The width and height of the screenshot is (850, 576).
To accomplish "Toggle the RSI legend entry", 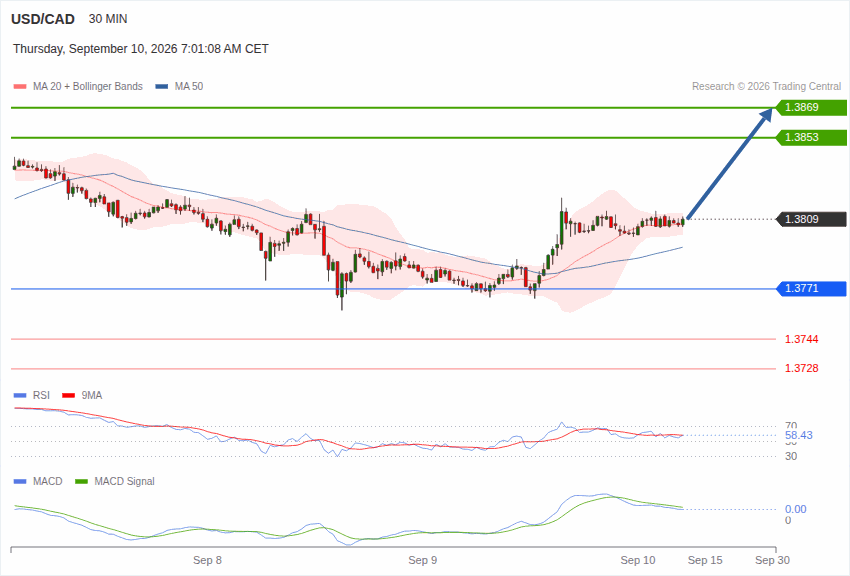I will (31, 396).
